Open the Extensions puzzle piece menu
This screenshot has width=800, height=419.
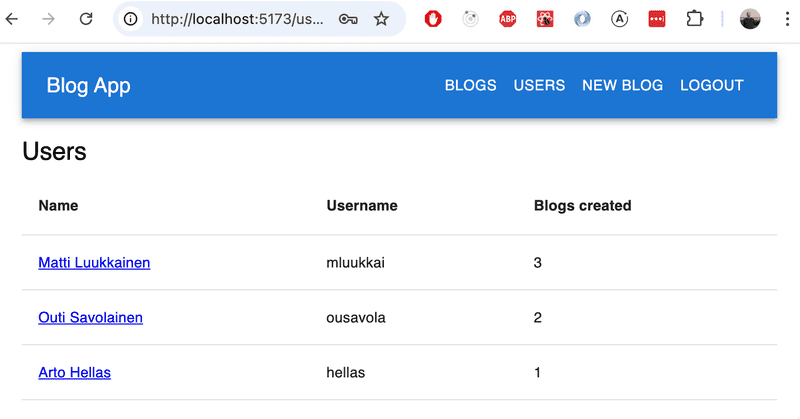694,19
